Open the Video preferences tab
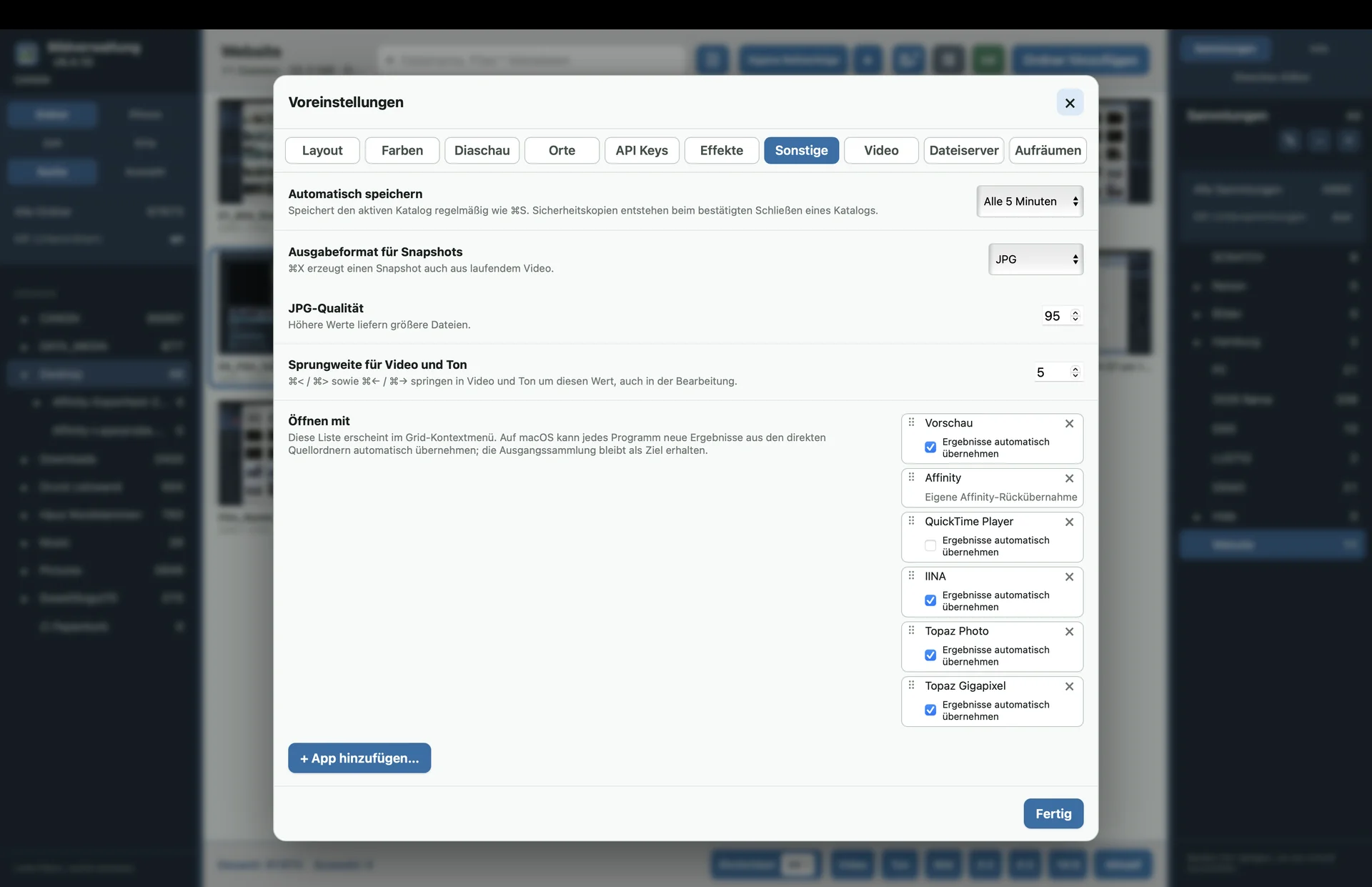 pyautogui.click(x=881, y=150)
